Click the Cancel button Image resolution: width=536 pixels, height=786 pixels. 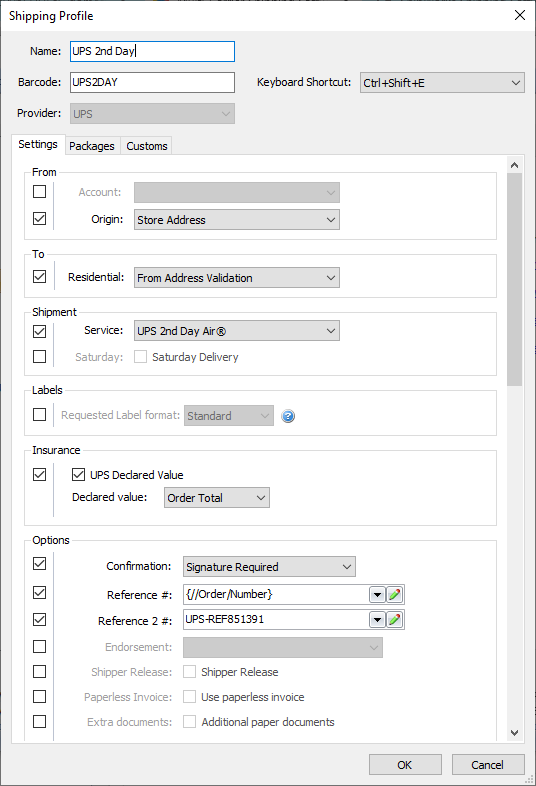click(x=488, y=765)
